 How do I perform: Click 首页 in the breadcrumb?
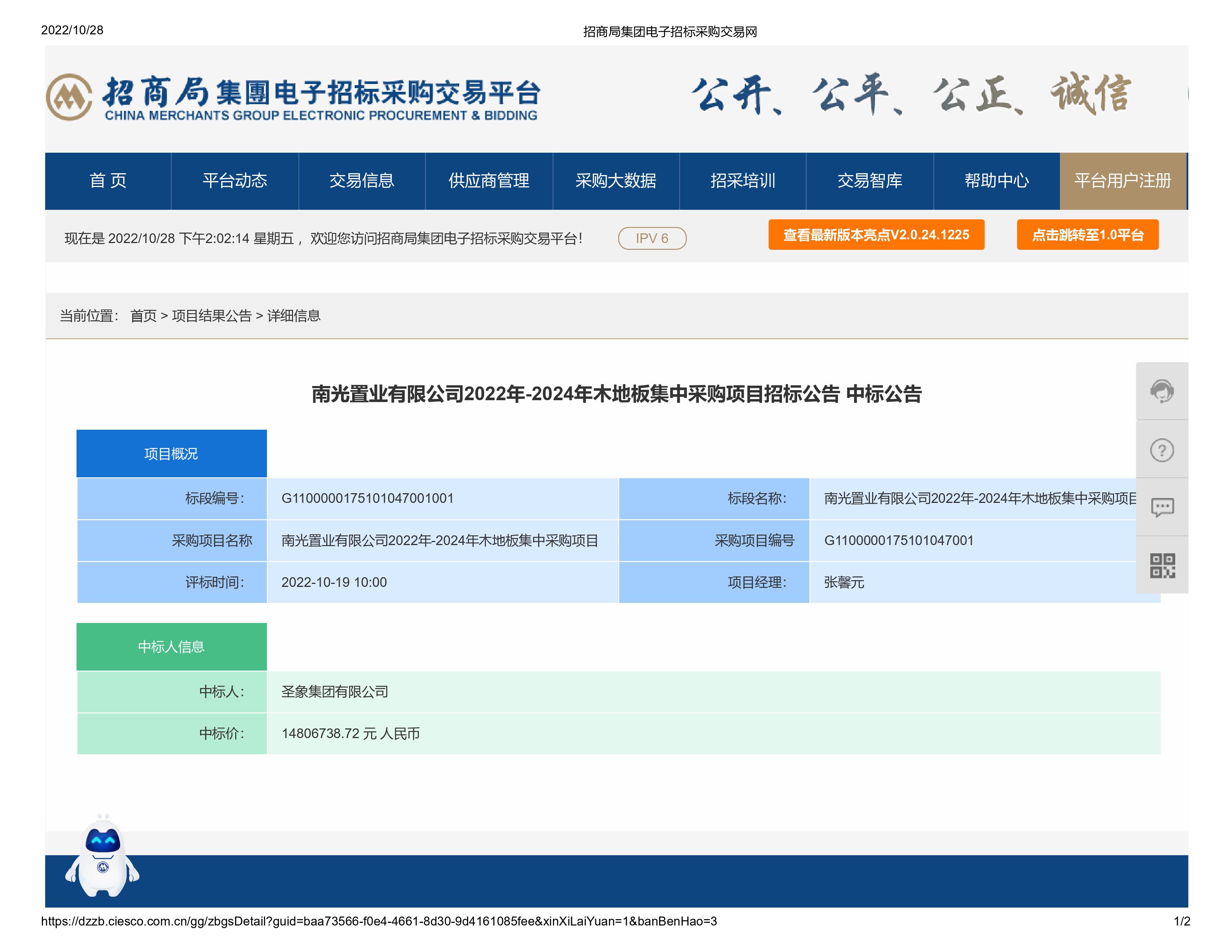(x=143, y=316)
